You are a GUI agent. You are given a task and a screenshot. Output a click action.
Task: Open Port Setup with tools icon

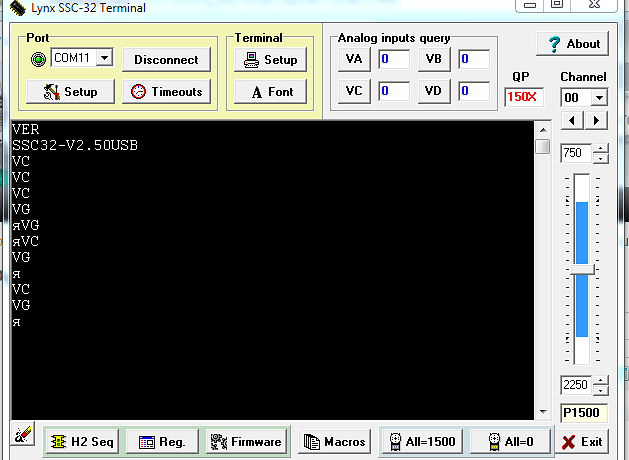point(70,91)
